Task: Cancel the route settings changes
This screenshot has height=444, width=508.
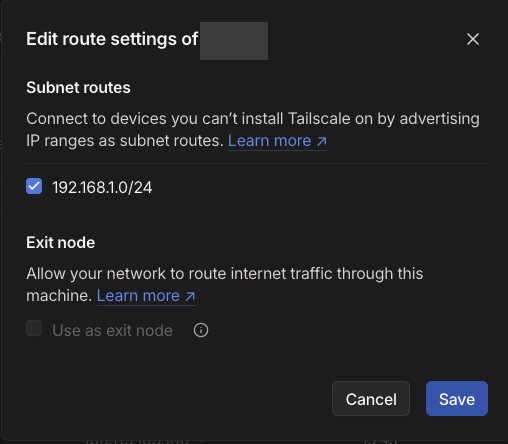Action: point(371,399)
